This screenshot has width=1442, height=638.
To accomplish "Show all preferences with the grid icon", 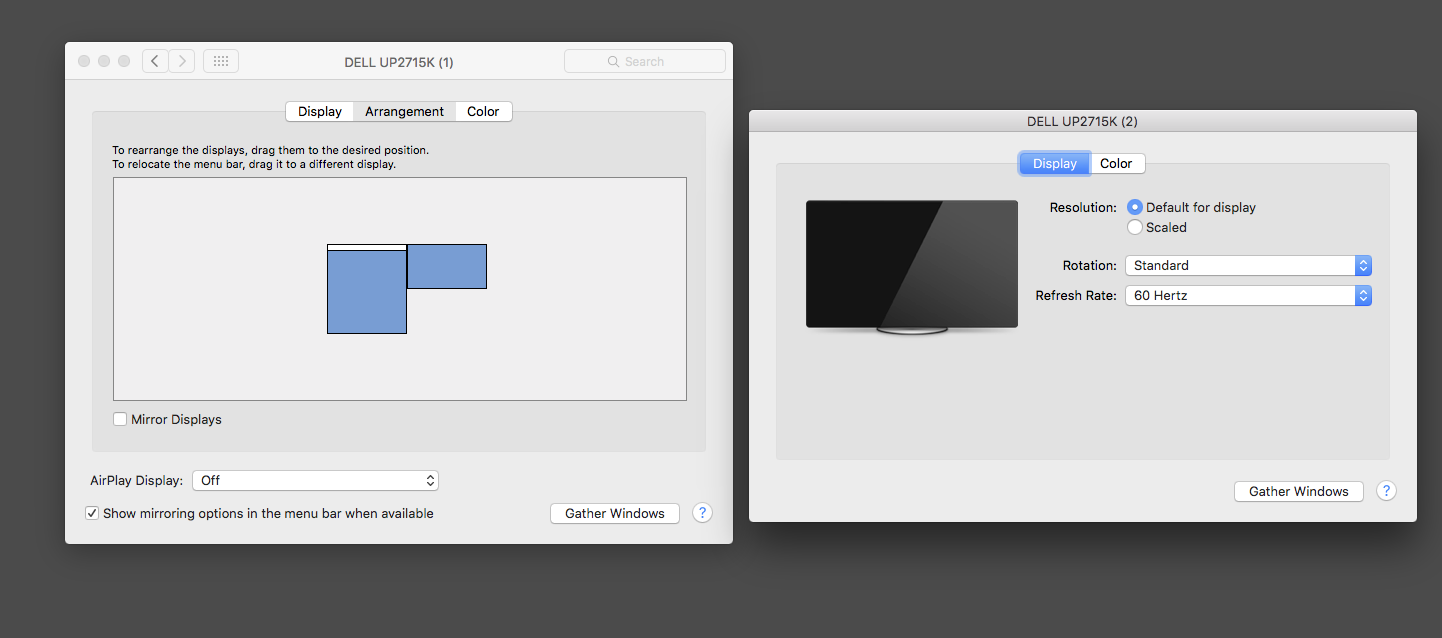I will pyautogui.click(x=221, y=61).
